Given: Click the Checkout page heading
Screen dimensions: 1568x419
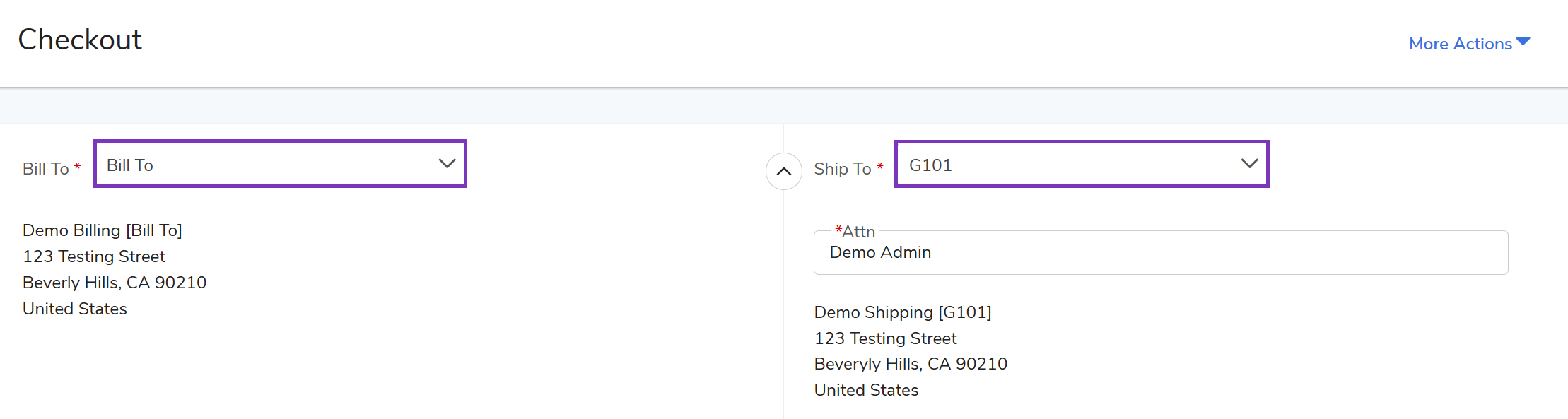Looking at the screenshot, I should [80, 40].
